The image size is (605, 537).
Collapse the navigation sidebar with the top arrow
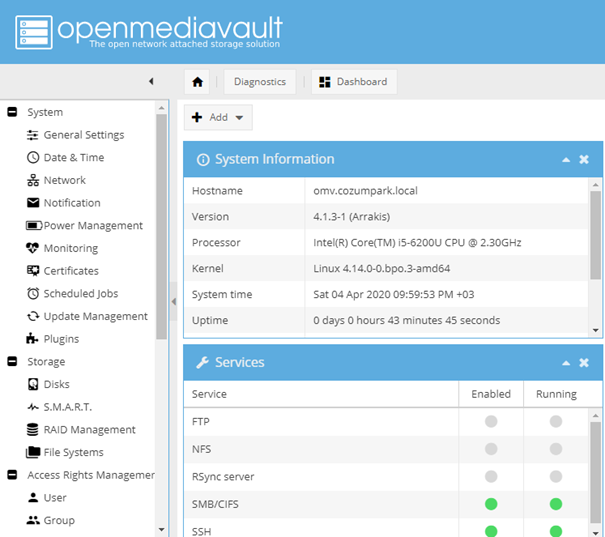151,81
